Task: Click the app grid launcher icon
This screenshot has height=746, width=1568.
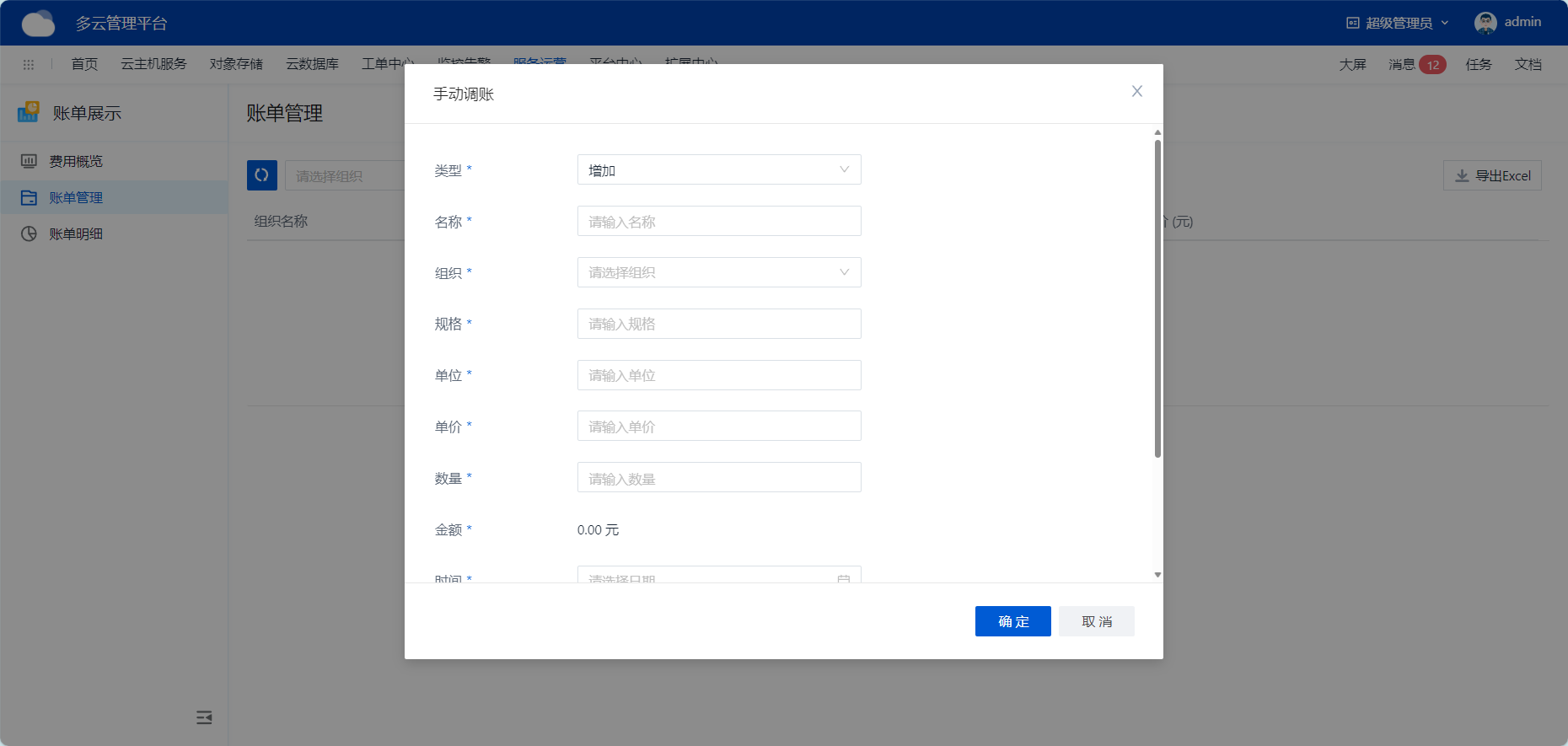Action: click(x=28, y=65)
